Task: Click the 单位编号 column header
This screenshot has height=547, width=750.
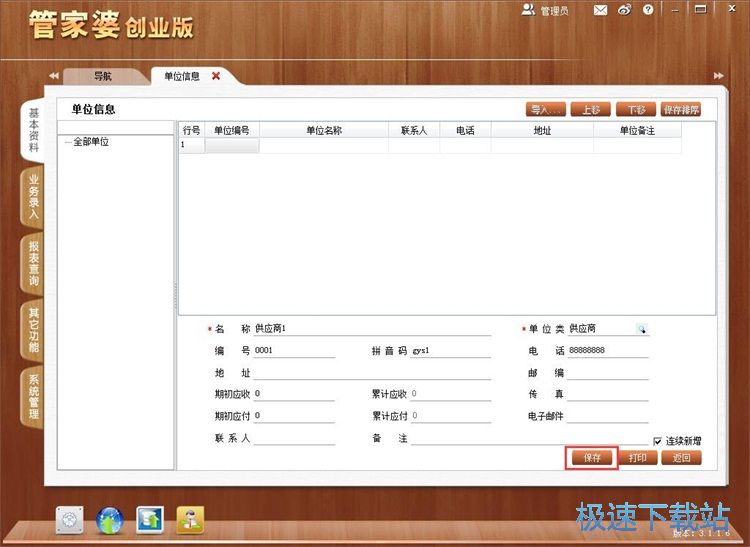Action: pos(232,130)
